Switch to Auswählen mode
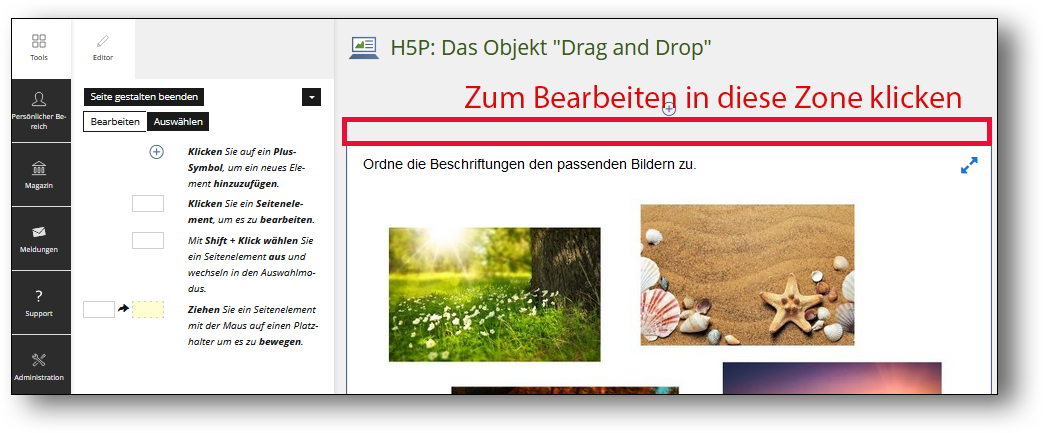Screen dimensions: 1043x433 click(178, 122)
